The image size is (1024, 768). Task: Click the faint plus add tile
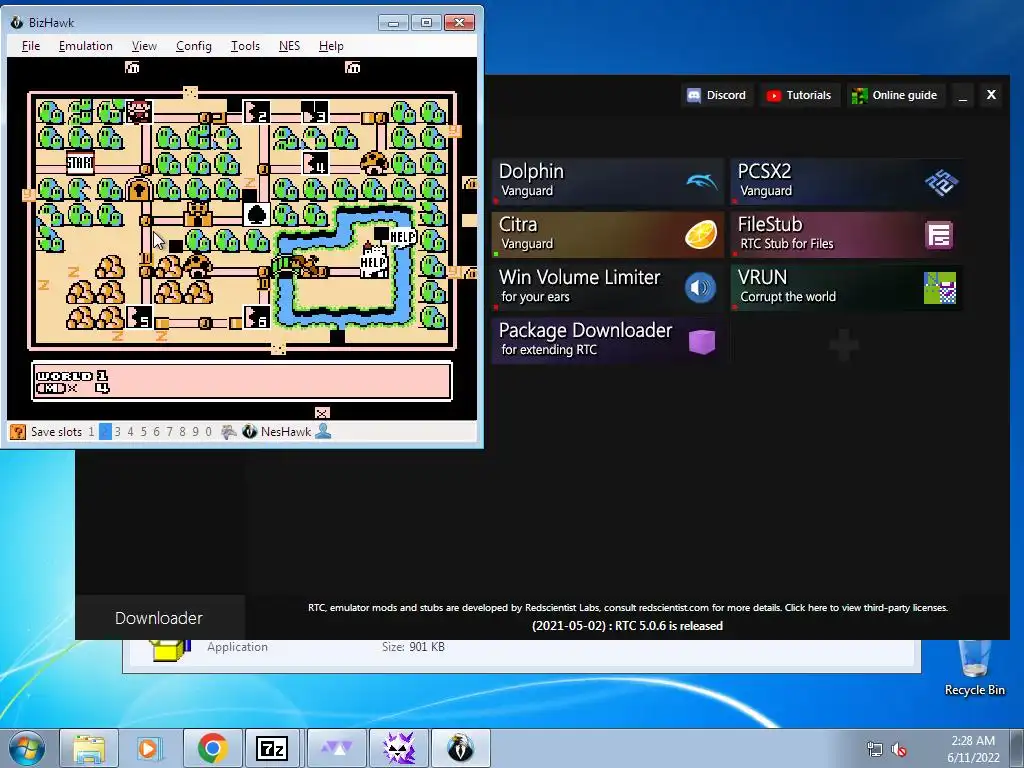(x=844, y=344)
